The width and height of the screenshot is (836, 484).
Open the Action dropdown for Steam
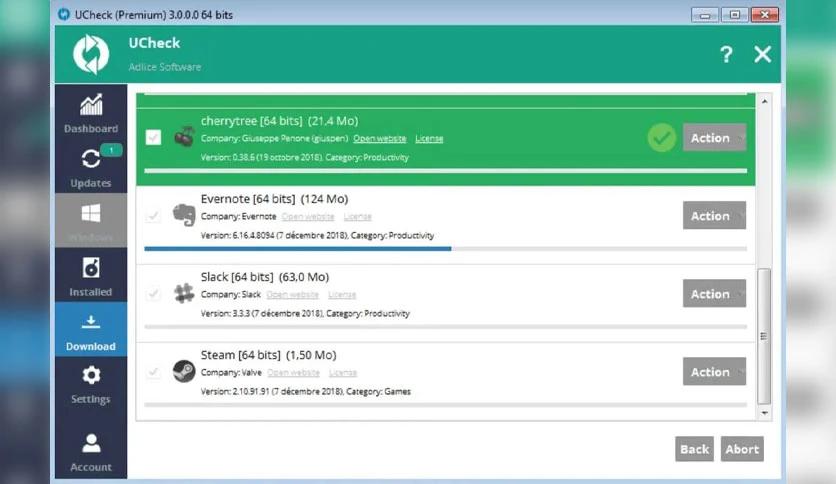[714, 372]
